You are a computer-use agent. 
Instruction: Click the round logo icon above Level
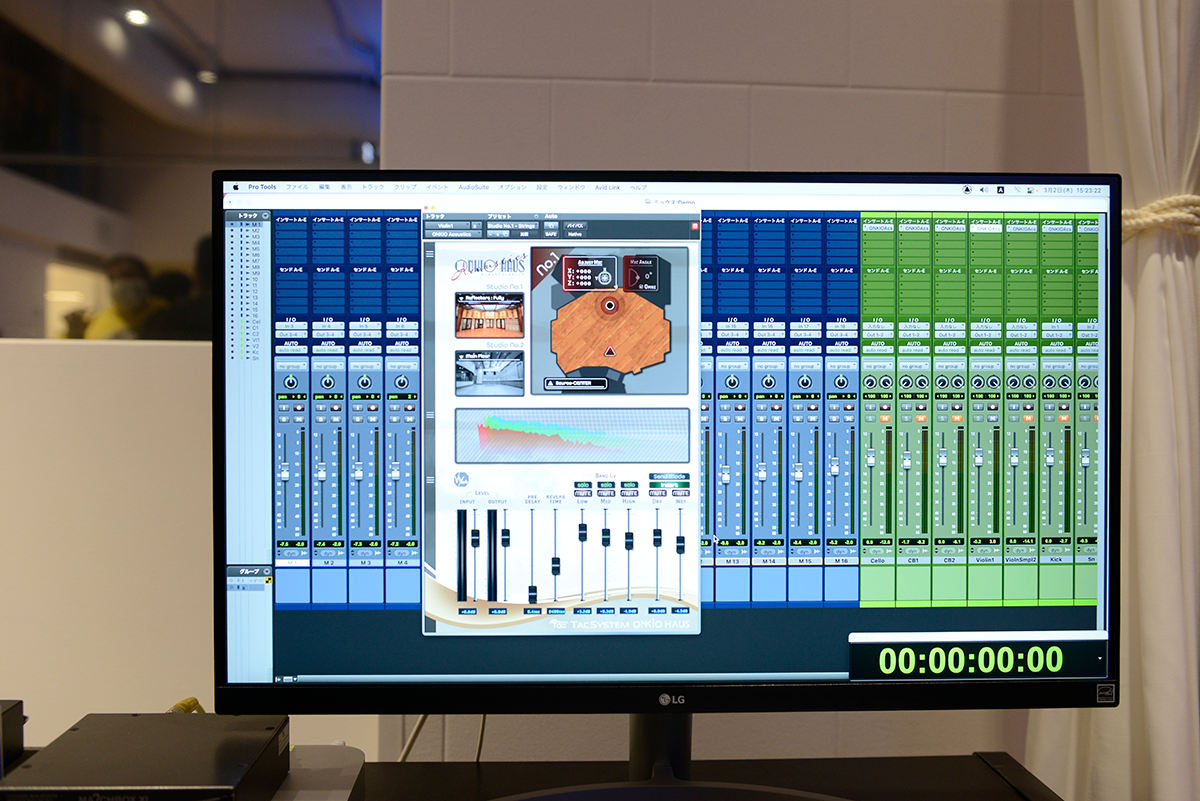(x=461, y=479)
